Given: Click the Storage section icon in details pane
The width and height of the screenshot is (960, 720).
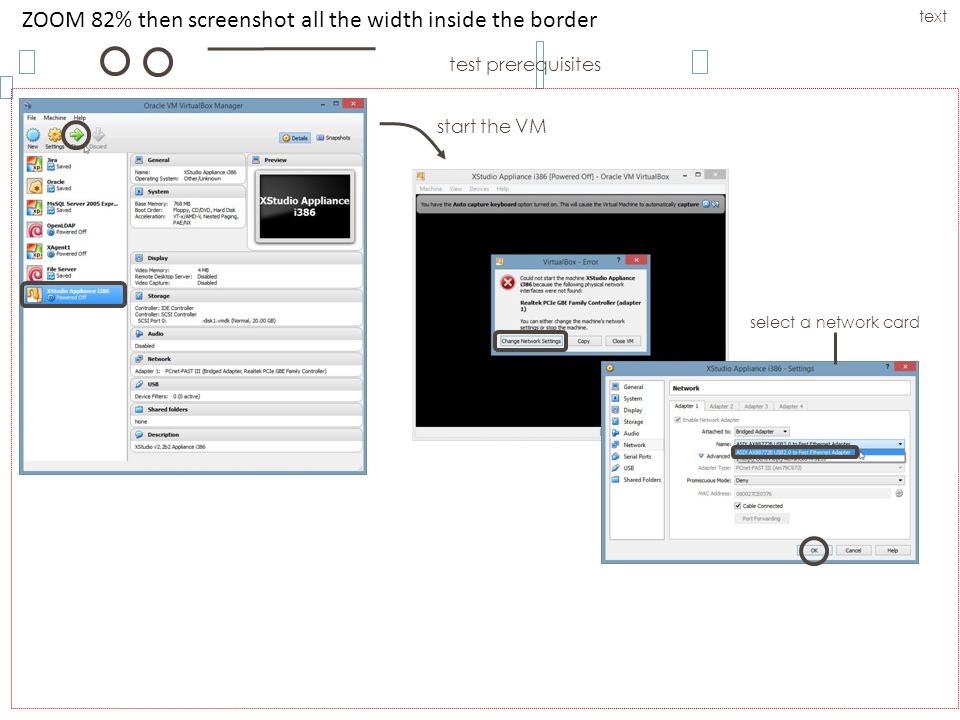Looking at the screenshot, I should 139,296.
